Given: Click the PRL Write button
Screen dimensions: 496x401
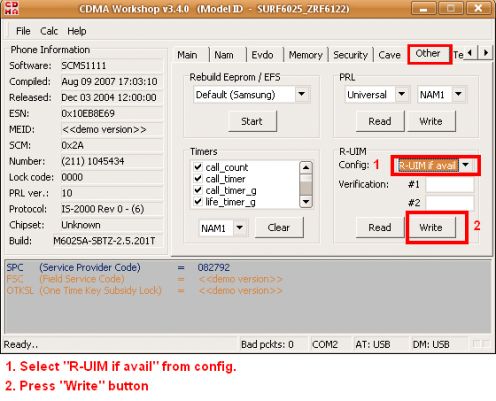Looking at the screenshot, I should point(431,121).
